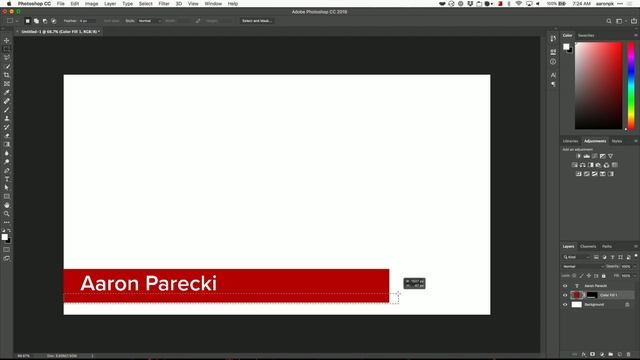This screenshot has width=640, height=360.
Task: Select the Crop tool
Action: (x=7, y=75)
